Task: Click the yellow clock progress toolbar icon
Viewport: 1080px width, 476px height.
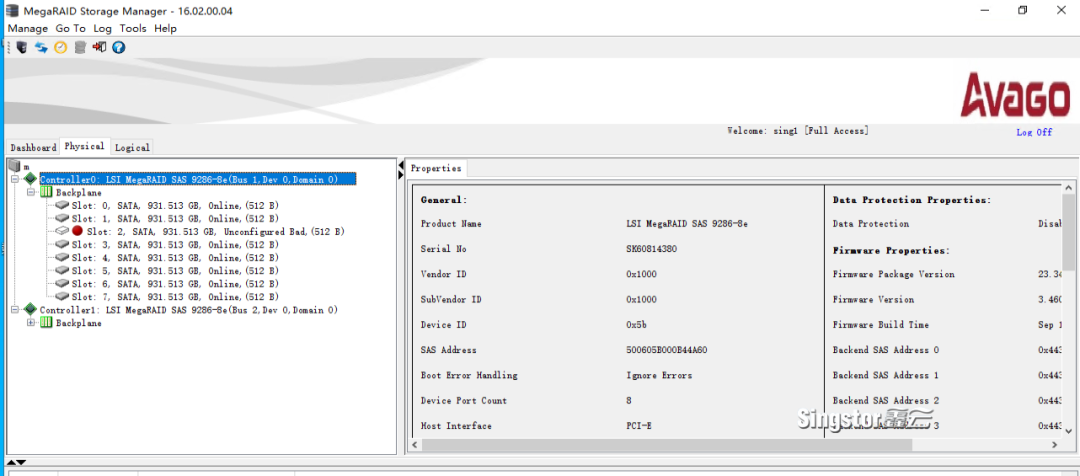Action: point(61,48)
